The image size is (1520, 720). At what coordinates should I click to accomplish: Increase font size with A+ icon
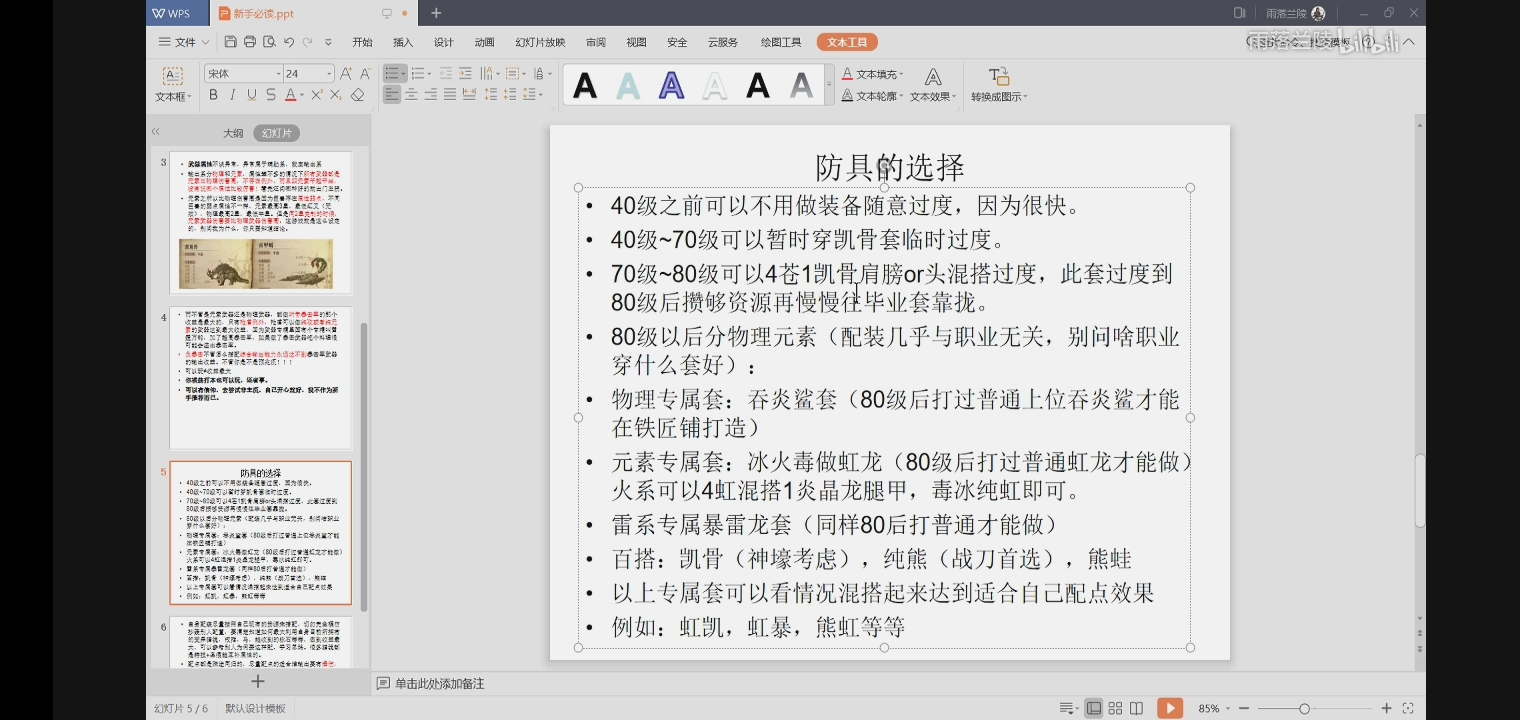pyautogui.click(x=346, y=74)
